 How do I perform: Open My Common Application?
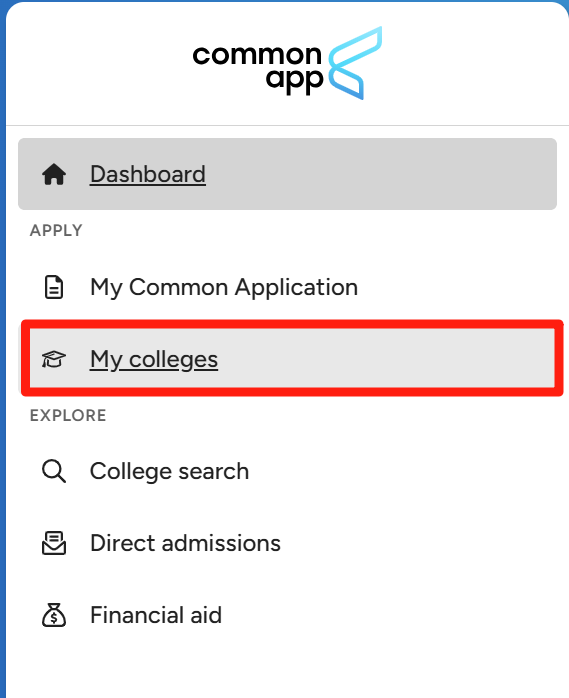tap(224, 287)
